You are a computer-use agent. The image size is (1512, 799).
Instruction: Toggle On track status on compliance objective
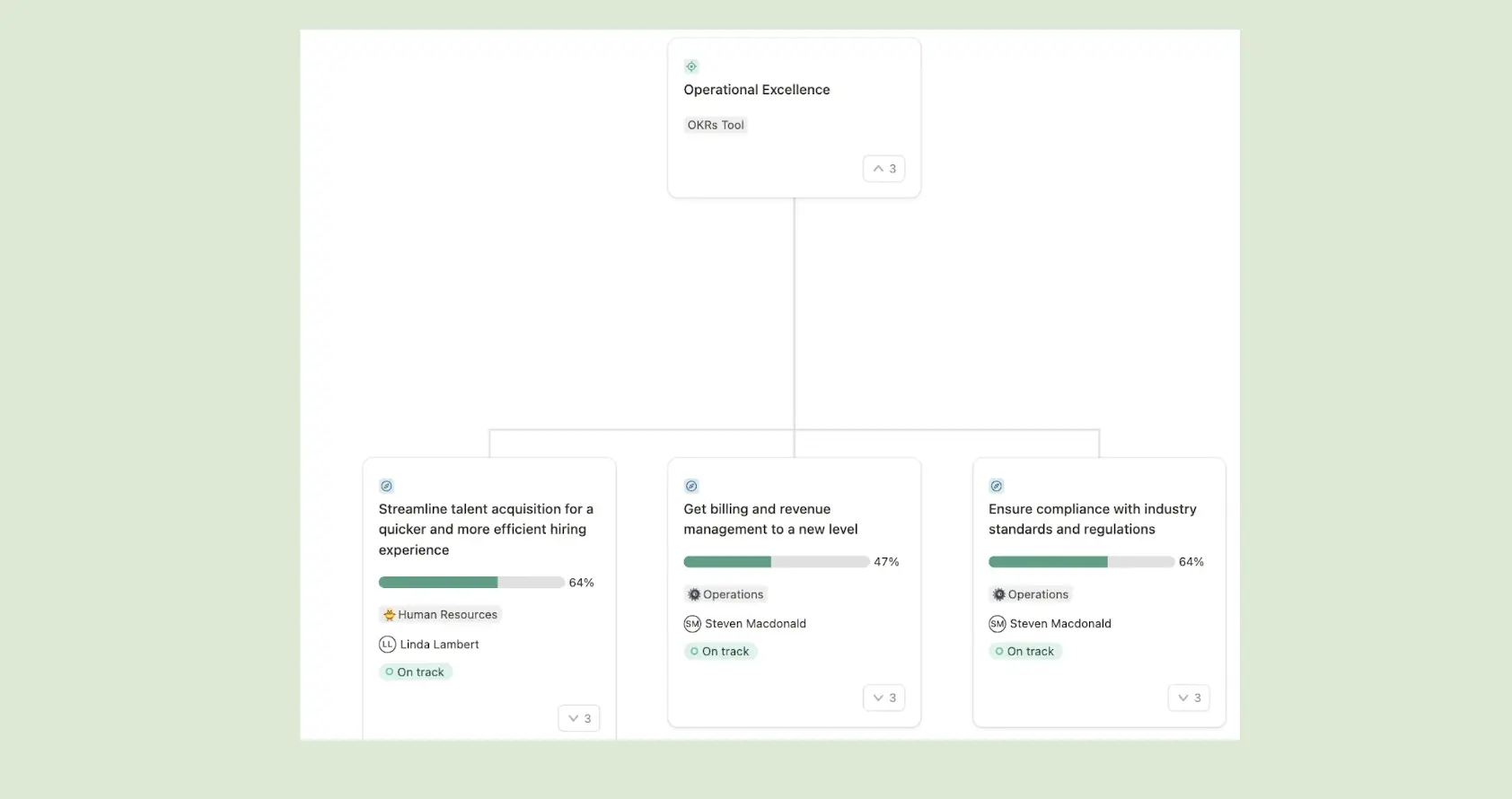(1025, 651)
